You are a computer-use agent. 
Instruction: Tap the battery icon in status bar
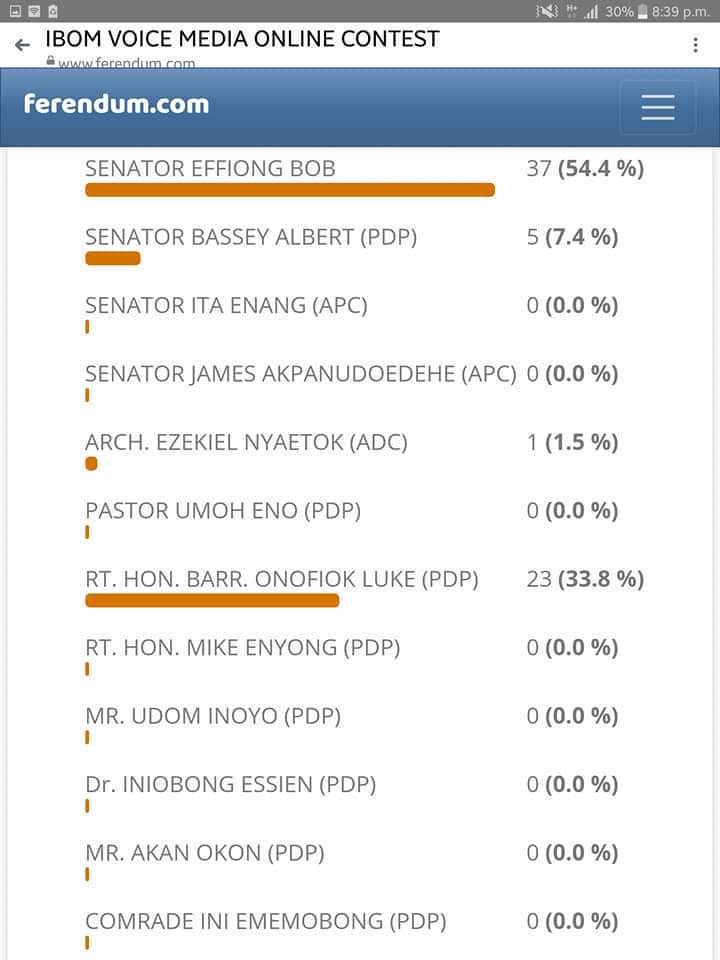[641, 11]
